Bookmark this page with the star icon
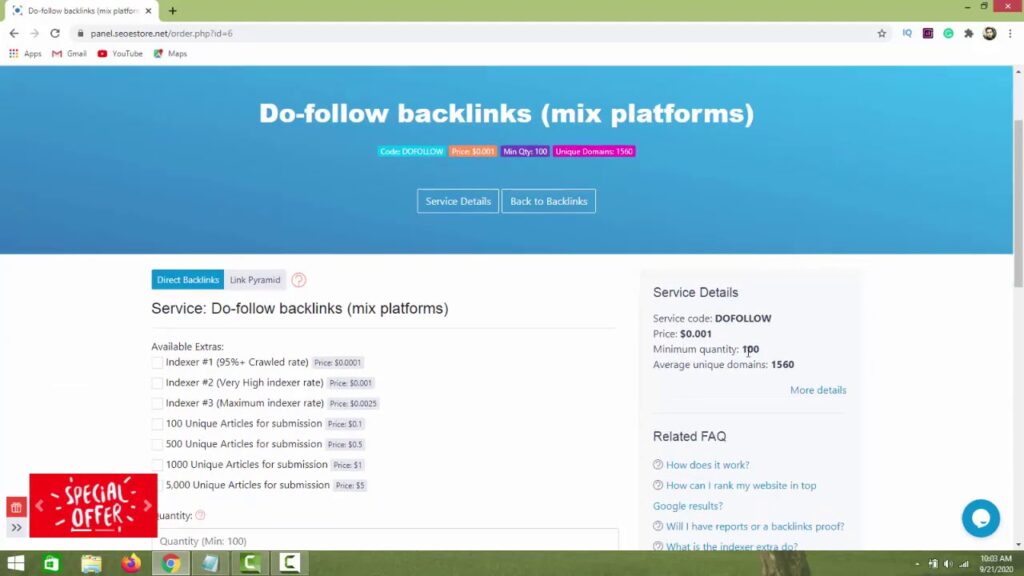 coord(882,33)
